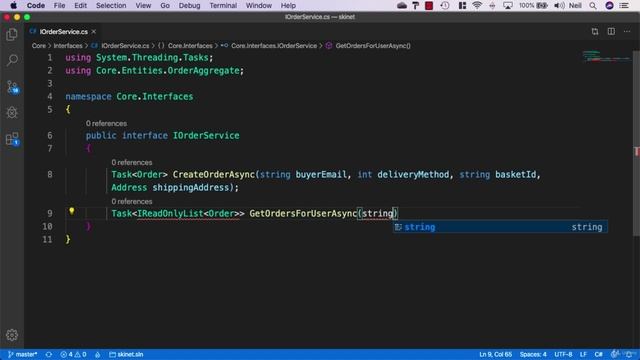This screenshot has width=640, height=360.
Task: Open the Debug menu
Action: [x=189, y=5]
